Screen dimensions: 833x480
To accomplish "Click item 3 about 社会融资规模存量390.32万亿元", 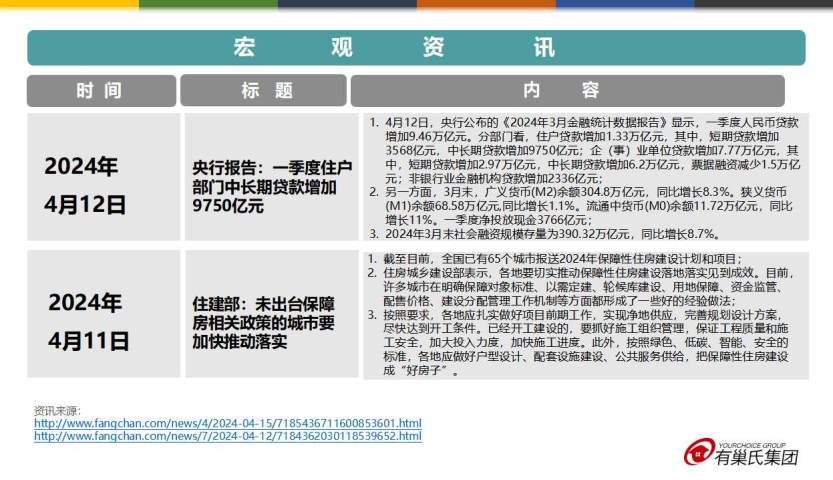I will [546, 234].
